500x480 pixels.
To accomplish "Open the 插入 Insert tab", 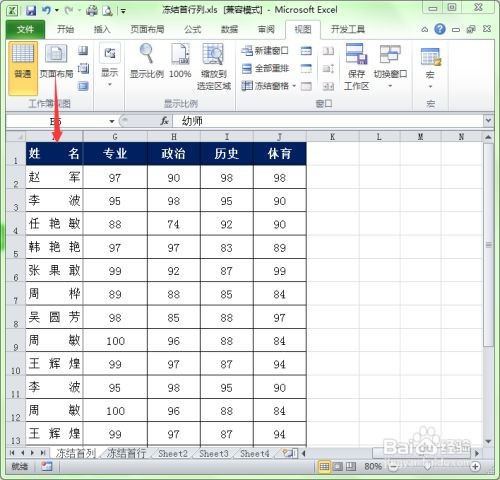I will coord(102,30).
